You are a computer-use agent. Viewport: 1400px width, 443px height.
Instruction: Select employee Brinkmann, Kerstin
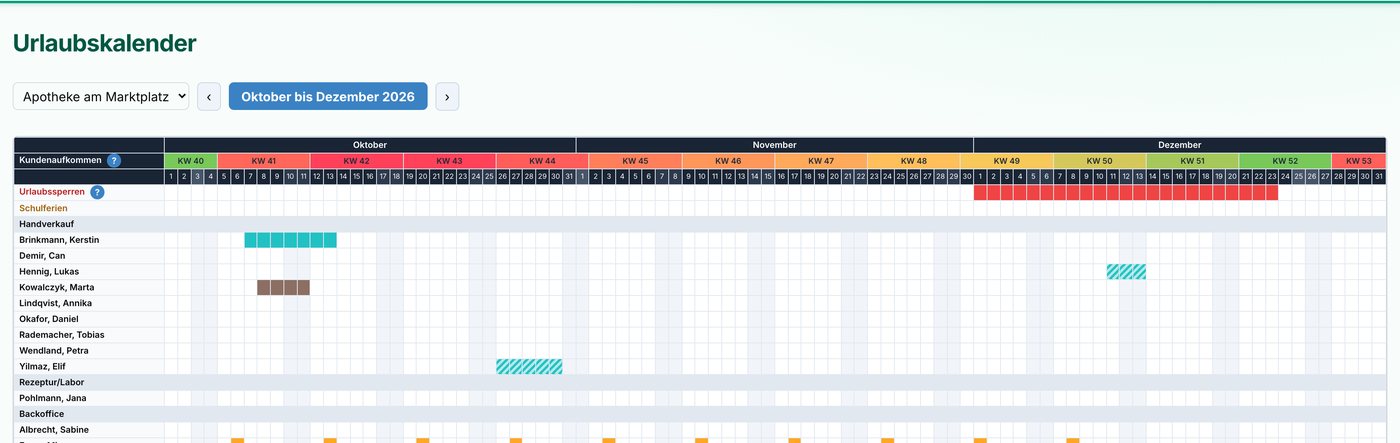[59, 240]
